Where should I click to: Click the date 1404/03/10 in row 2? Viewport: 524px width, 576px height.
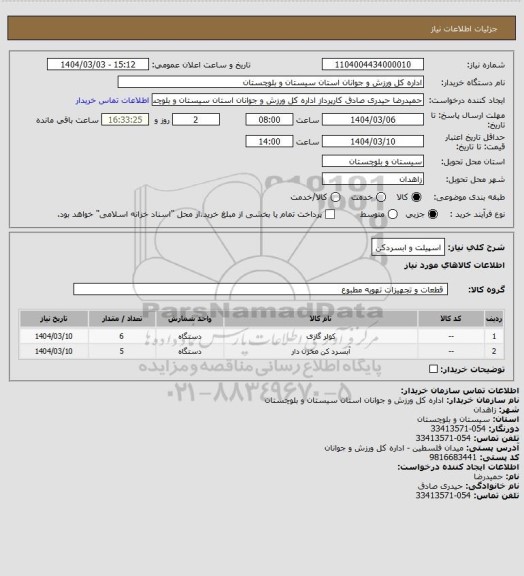tap(54, 352)
